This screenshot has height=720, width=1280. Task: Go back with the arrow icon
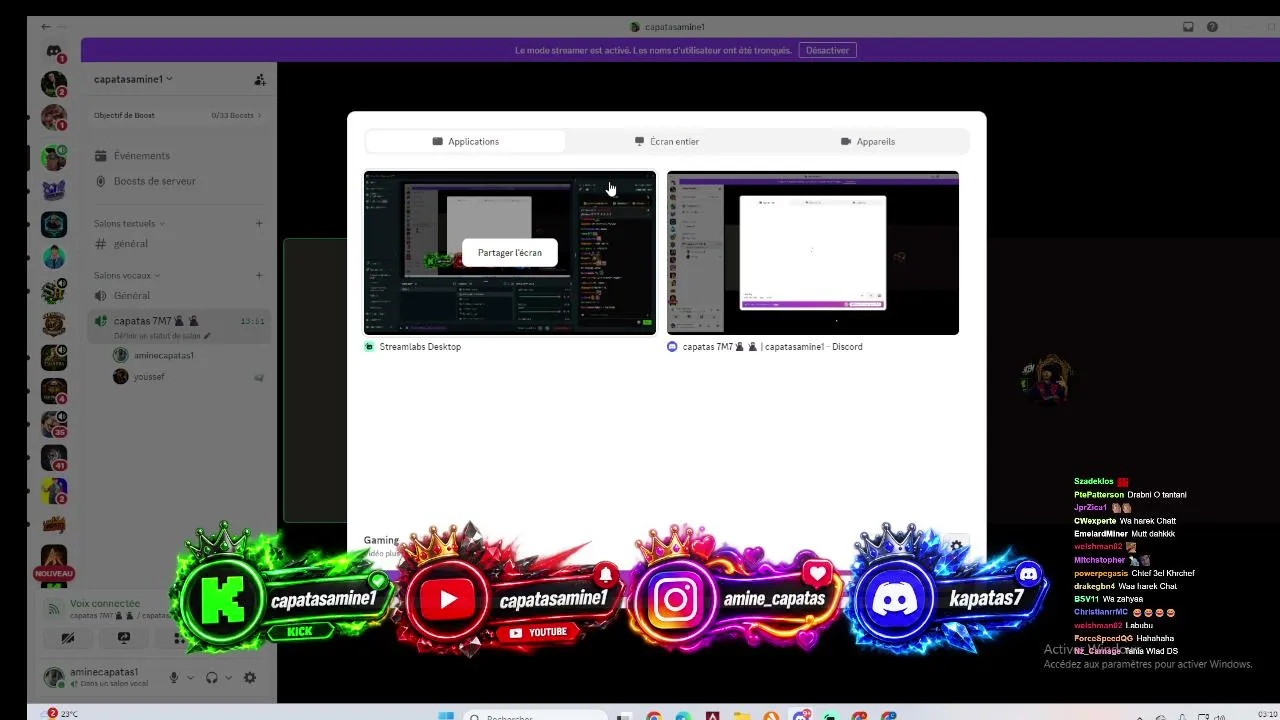46,27
